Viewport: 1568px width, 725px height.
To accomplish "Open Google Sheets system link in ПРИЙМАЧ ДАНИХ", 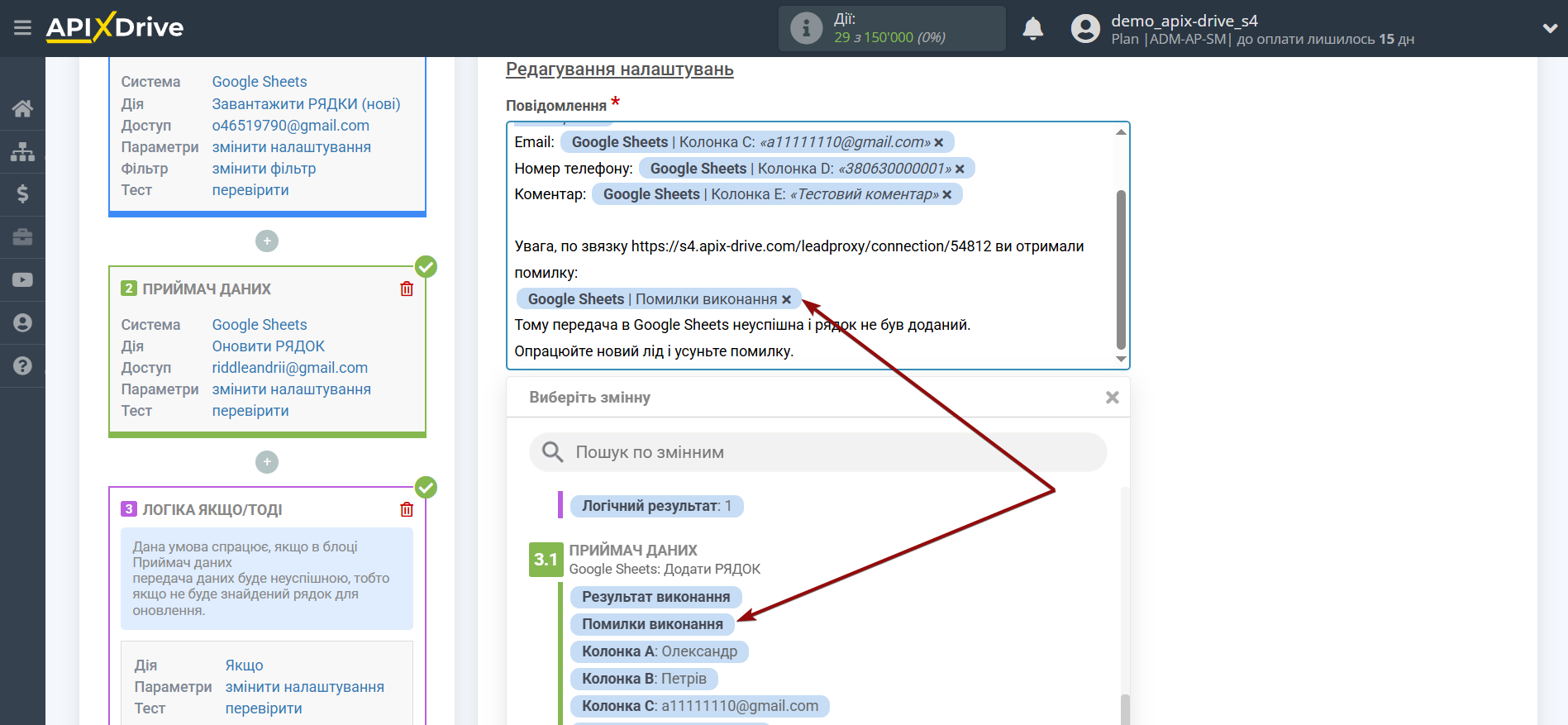I will [x=260, y=325].
